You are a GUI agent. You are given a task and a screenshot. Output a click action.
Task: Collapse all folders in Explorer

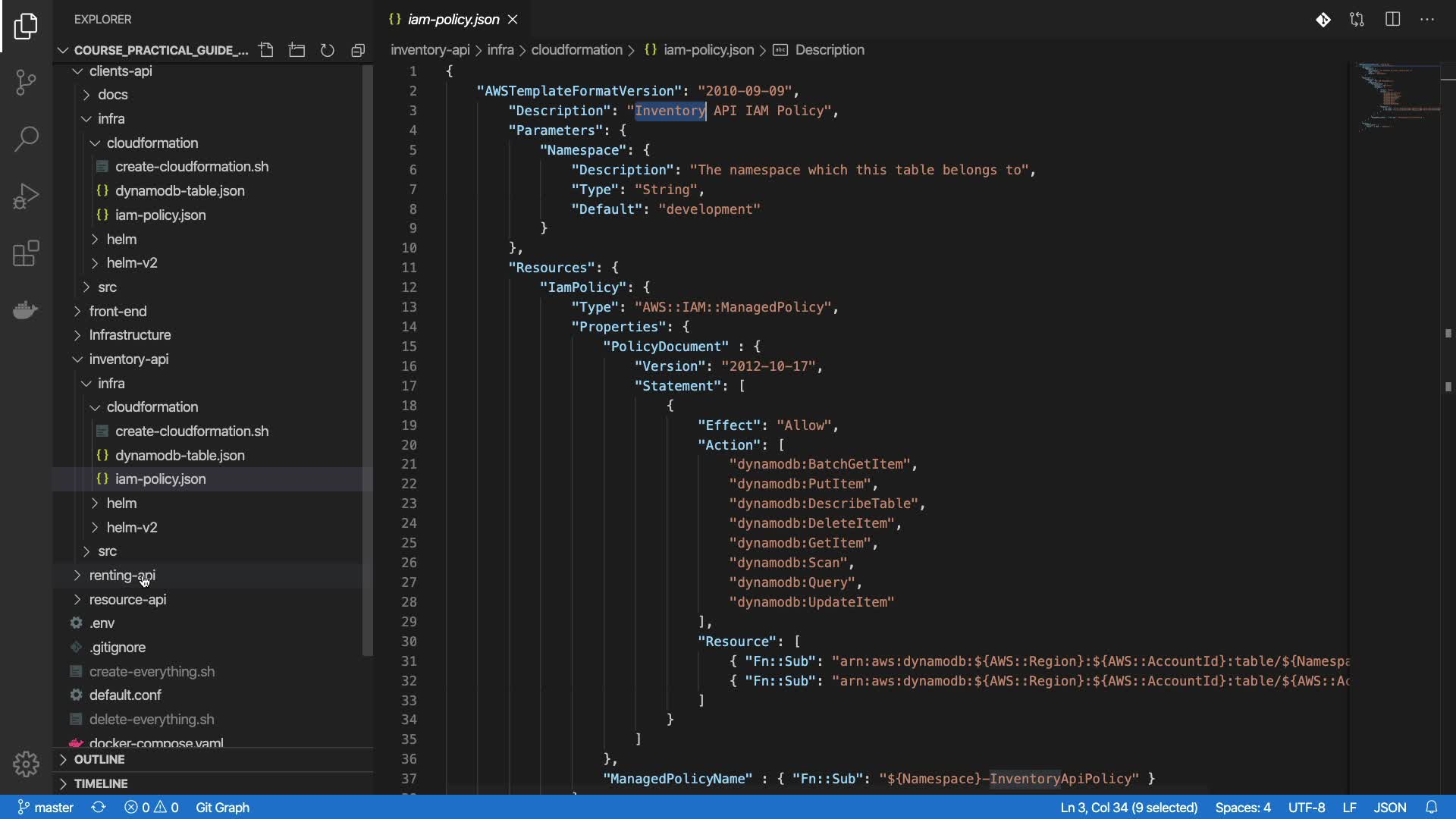358,50
